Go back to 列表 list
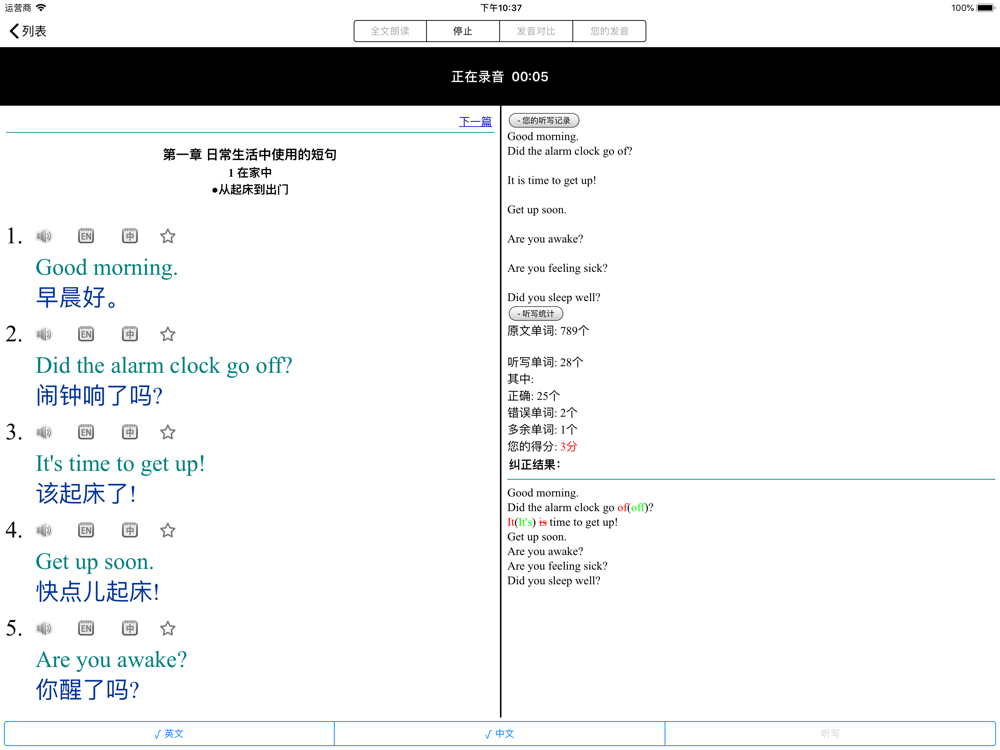This screenshot has height=750, width=1000. (x=28, y=31)
